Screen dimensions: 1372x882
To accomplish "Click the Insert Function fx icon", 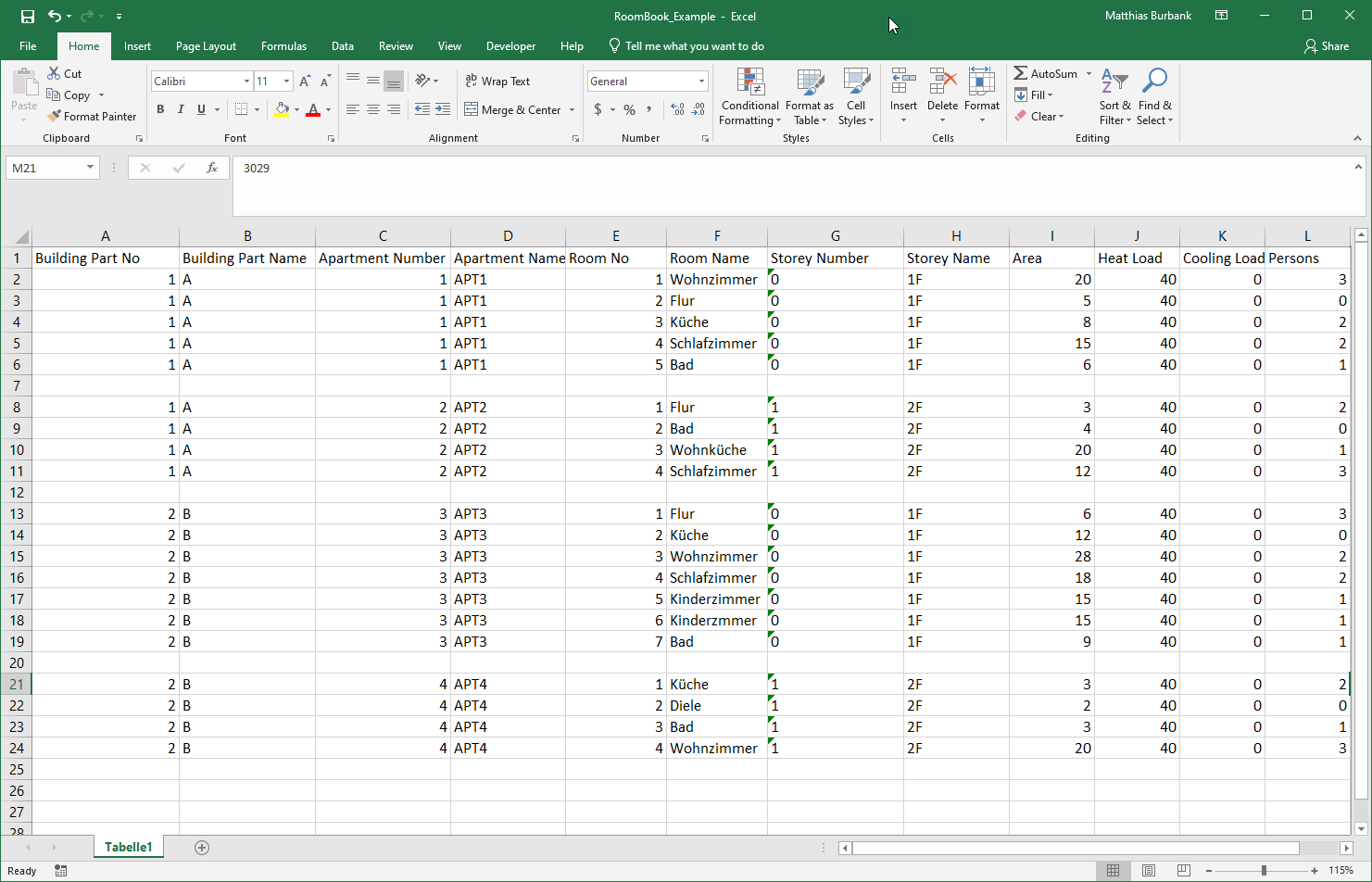I will point(212,168).
